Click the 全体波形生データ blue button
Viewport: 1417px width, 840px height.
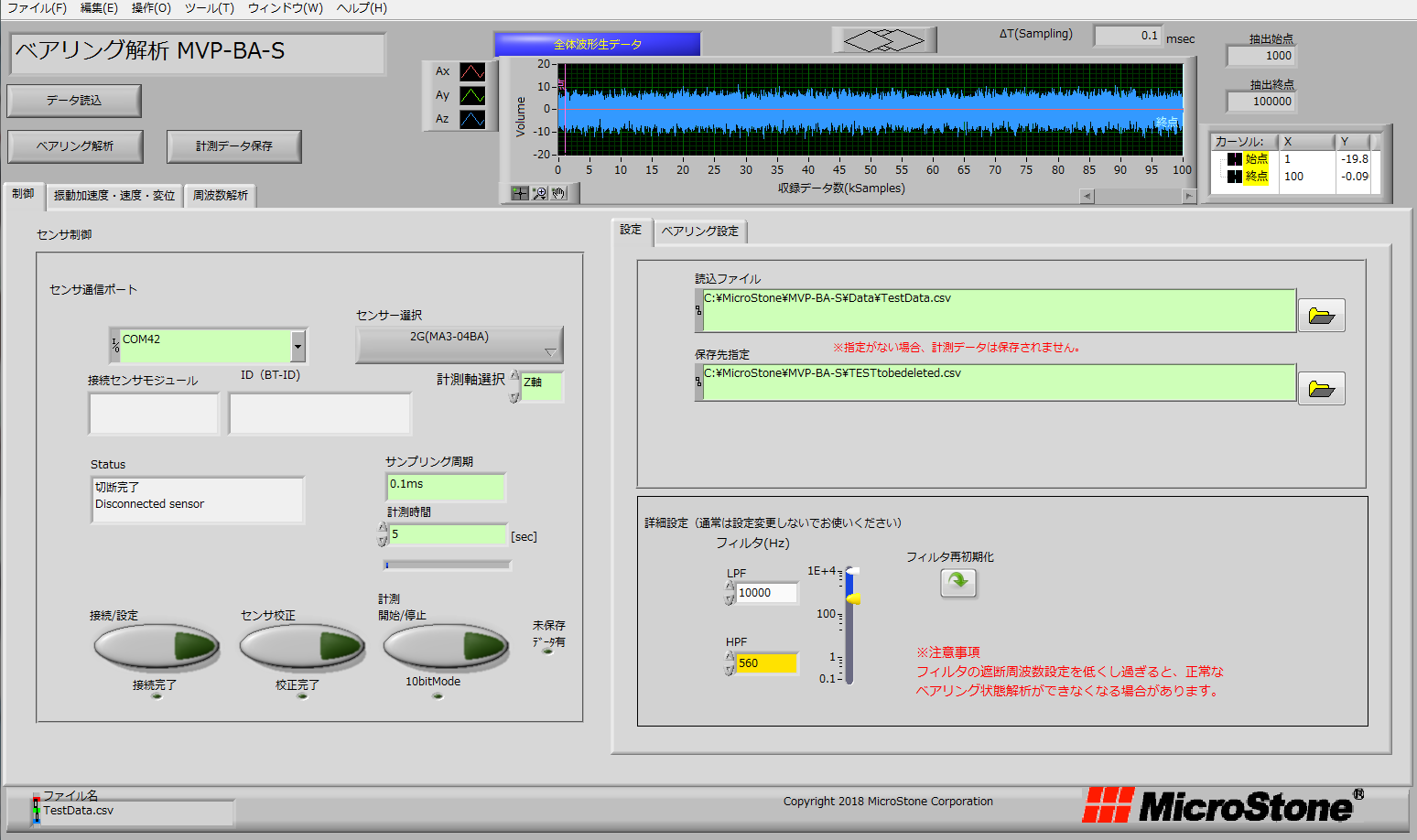tap(598, 44)
